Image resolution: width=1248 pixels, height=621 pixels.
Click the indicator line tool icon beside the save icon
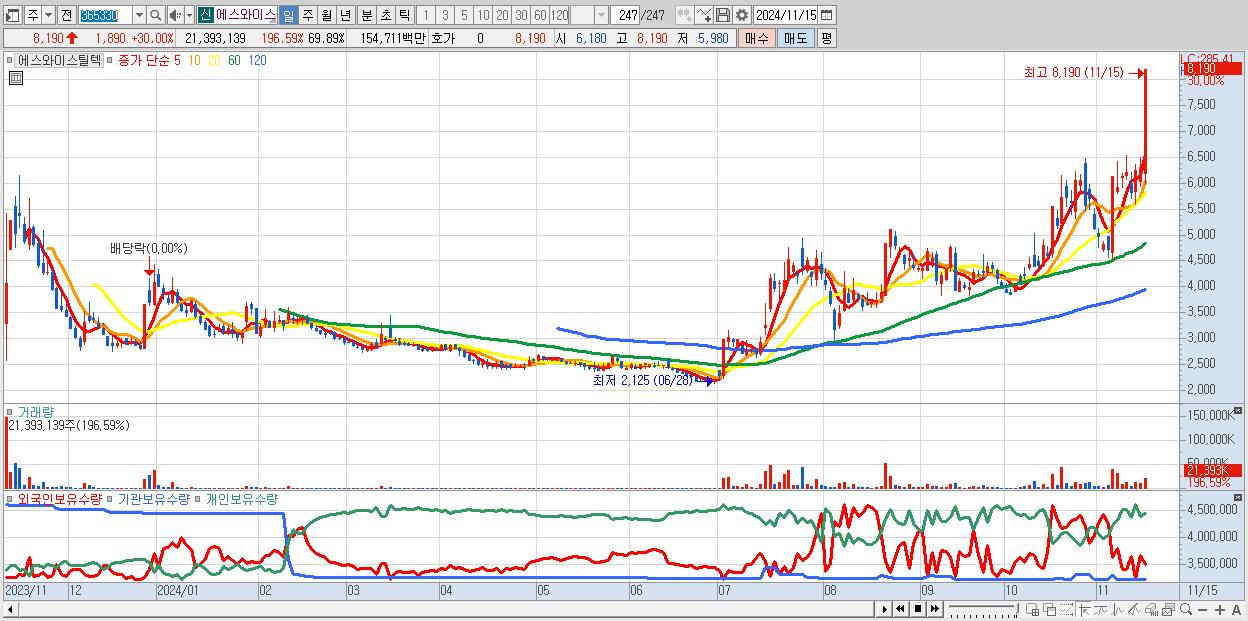(x=705, y=15)
